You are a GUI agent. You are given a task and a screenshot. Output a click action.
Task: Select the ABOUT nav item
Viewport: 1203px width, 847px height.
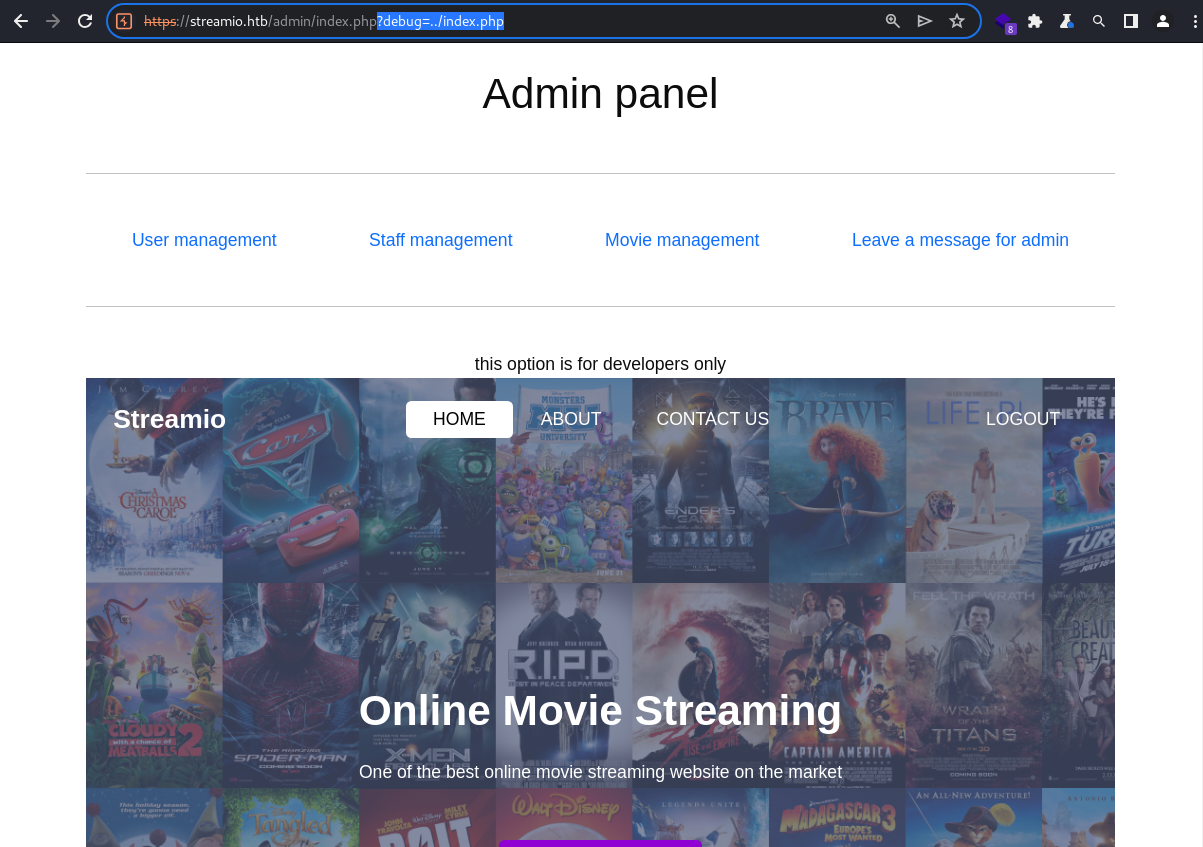[571, 419]
